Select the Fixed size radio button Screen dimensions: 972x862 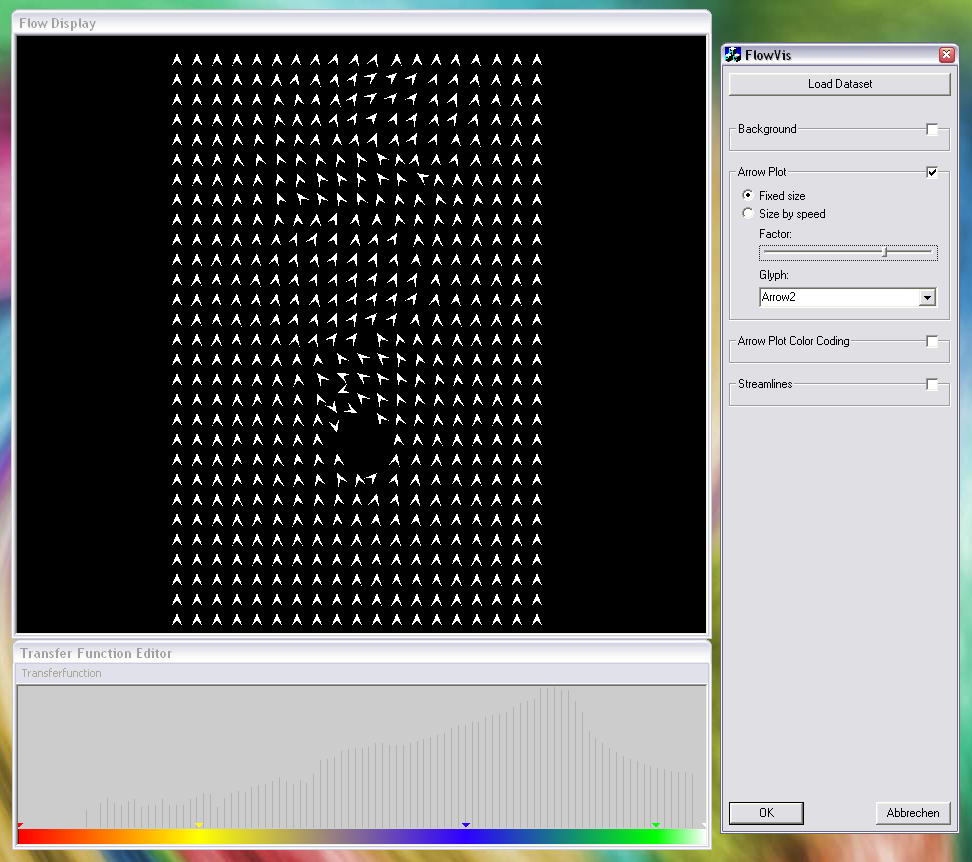pyautogui.click(x=748, y=196)
